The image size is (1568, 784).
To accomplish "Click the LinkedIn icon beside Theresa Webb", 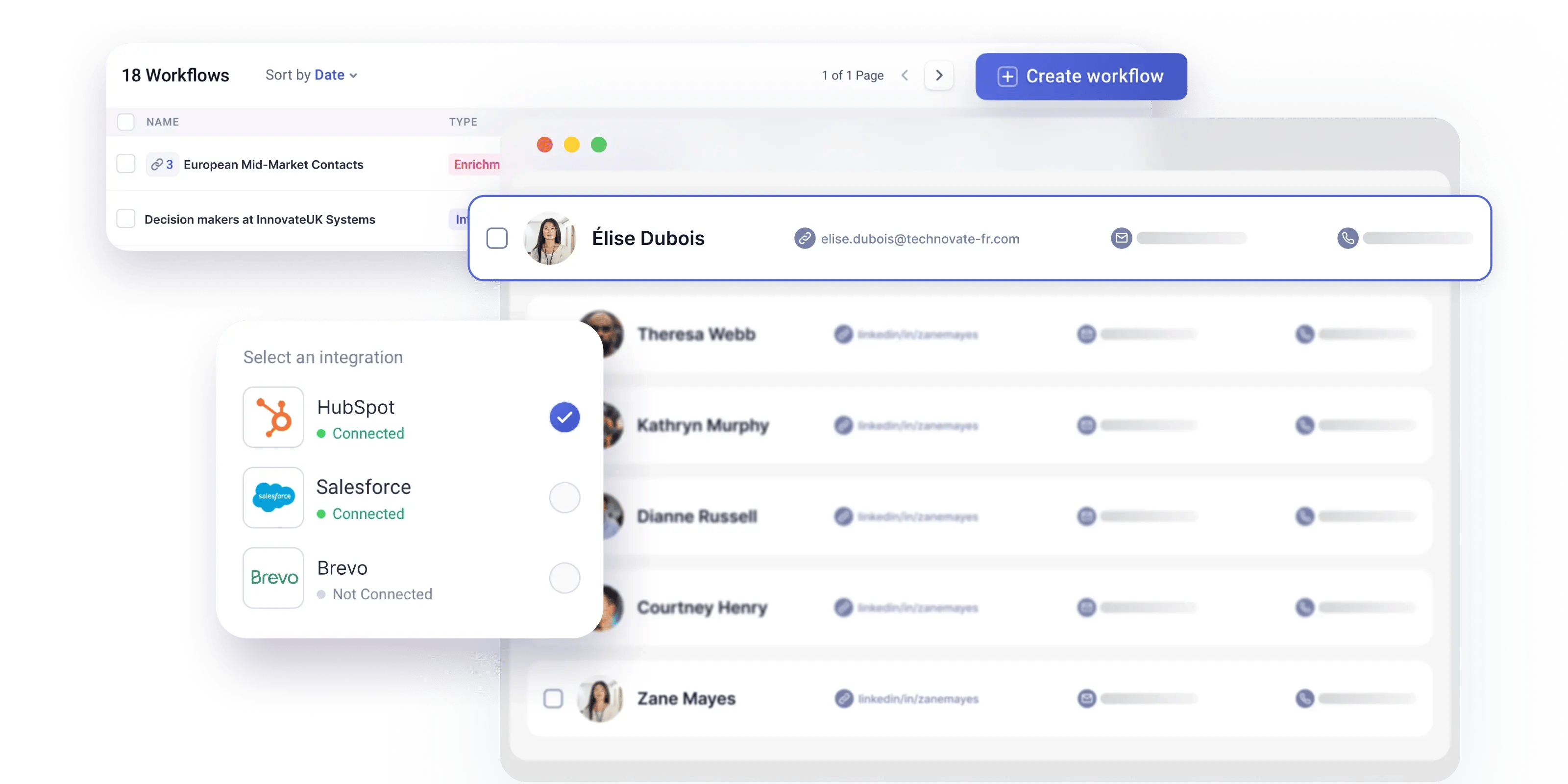I will tap(844, 334).
